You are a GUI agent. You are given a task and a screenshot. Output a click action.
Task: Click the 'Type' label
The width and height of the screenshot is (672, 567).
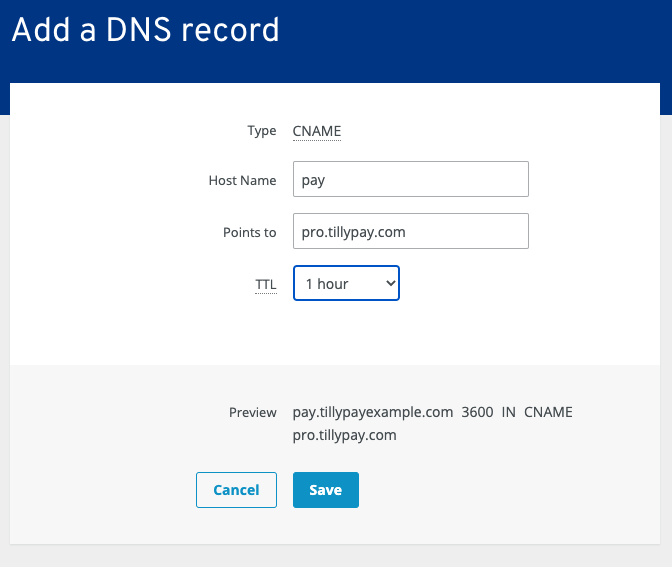click(x=261, y=131)
